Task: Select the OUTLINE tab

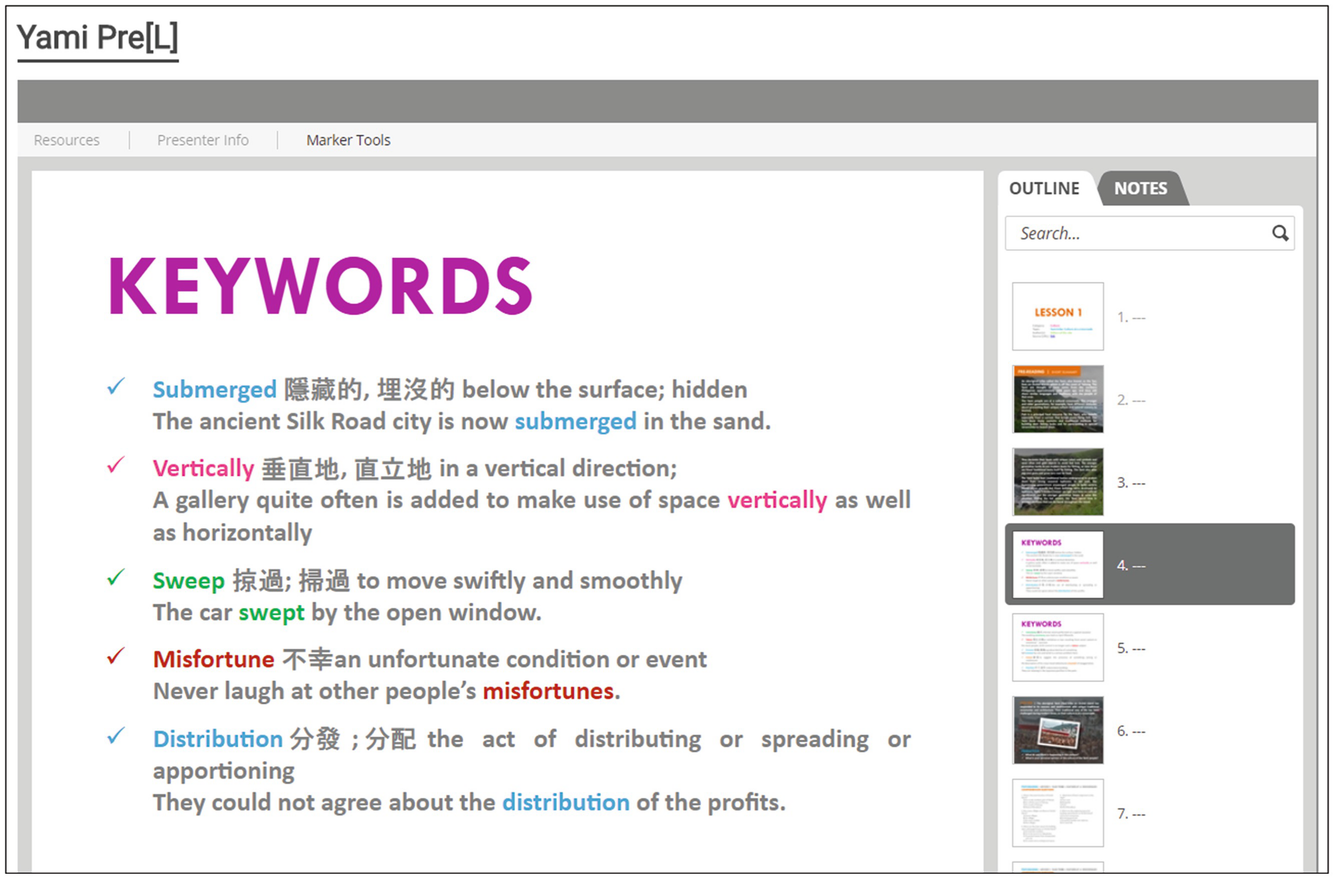Action: (1044, 189)
